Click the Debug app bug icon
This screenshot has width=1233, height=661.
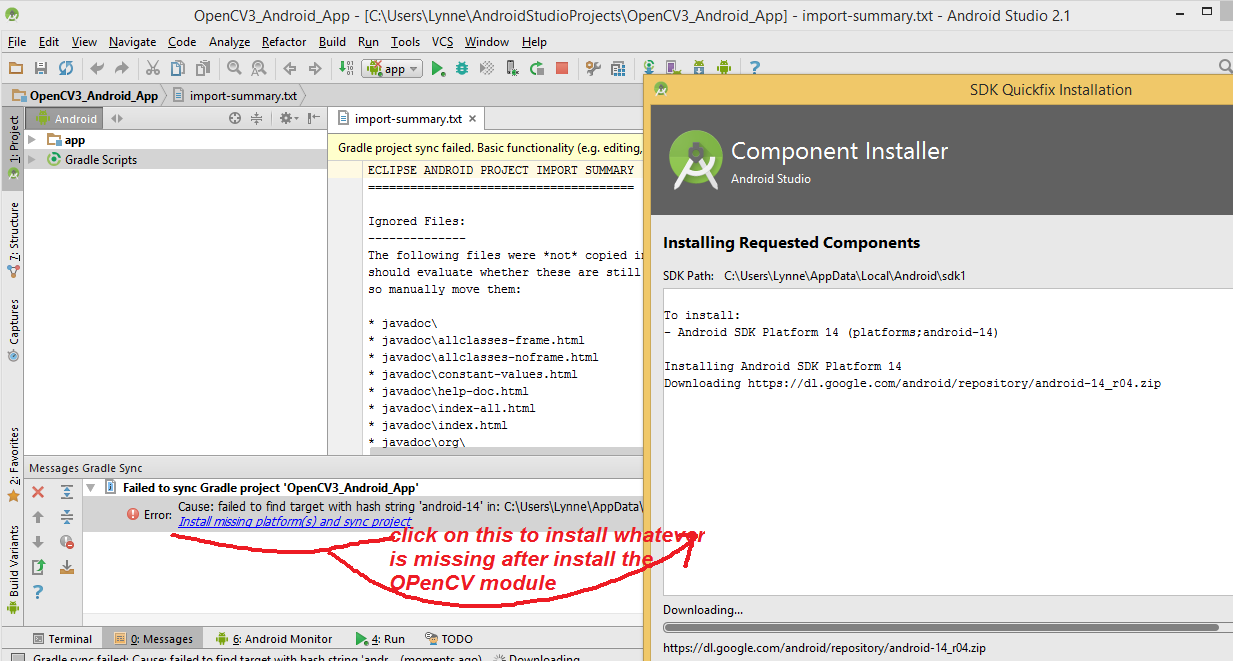462,69
